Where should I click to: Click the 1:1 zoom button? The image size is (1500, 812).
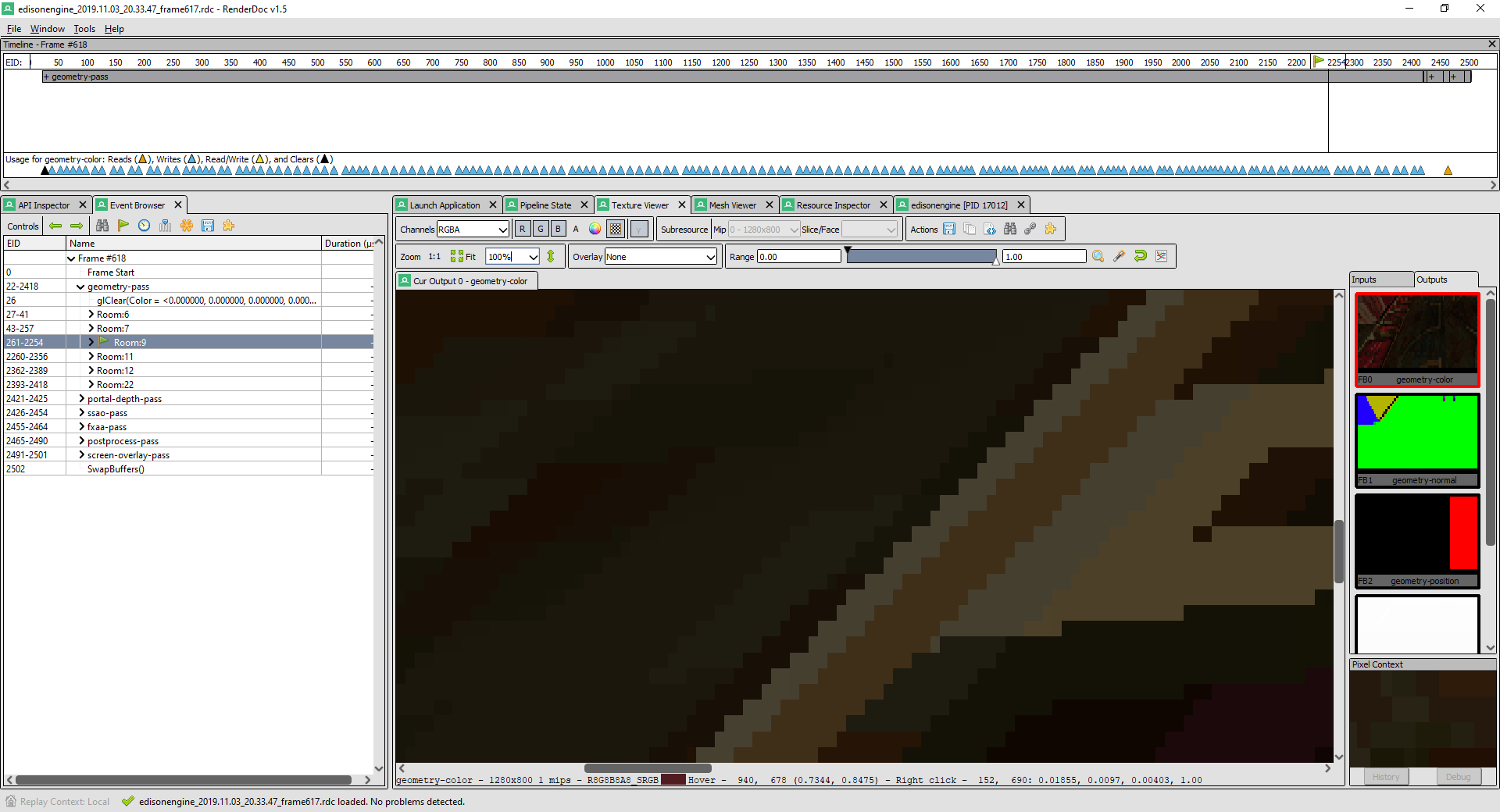pos(434,256)
